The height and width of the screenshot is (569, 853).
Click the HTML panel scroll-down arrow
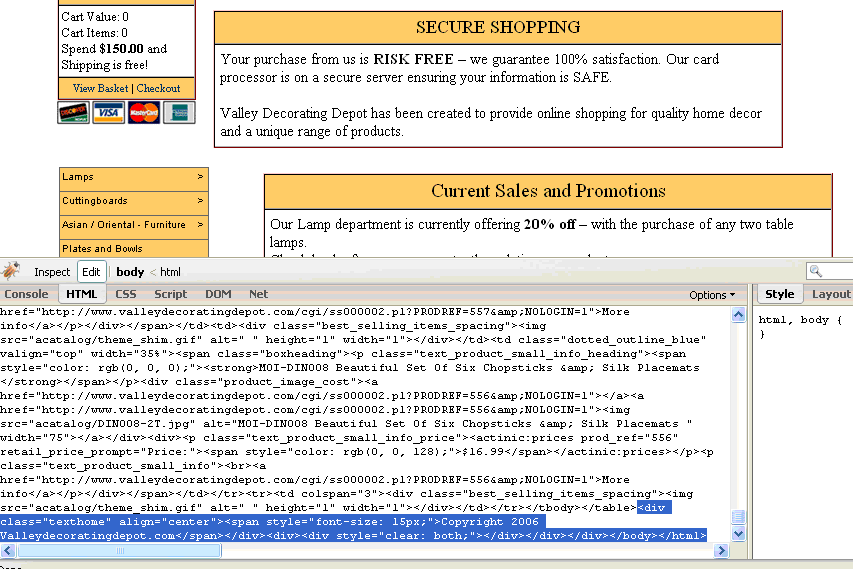click(738, 535)
